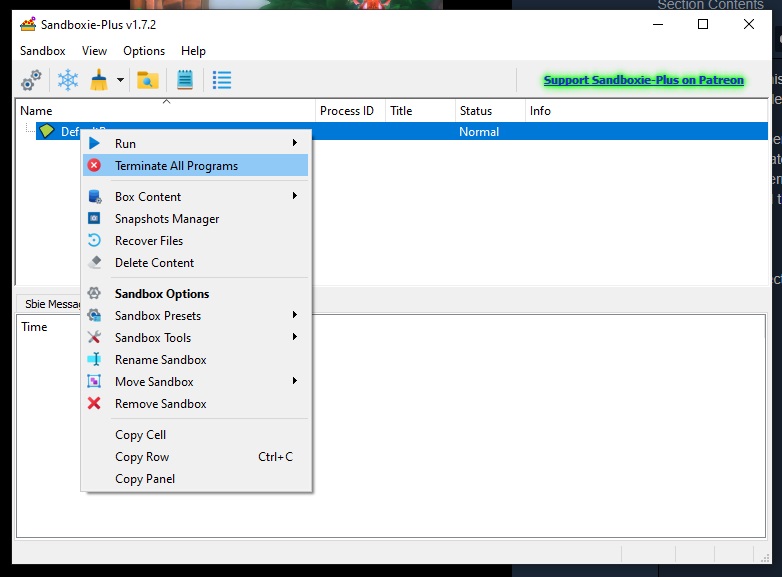The width and height of the screenshot is (782, 577).
Task: Expand Sandbox Tools submenu
Action: [196, 337]
